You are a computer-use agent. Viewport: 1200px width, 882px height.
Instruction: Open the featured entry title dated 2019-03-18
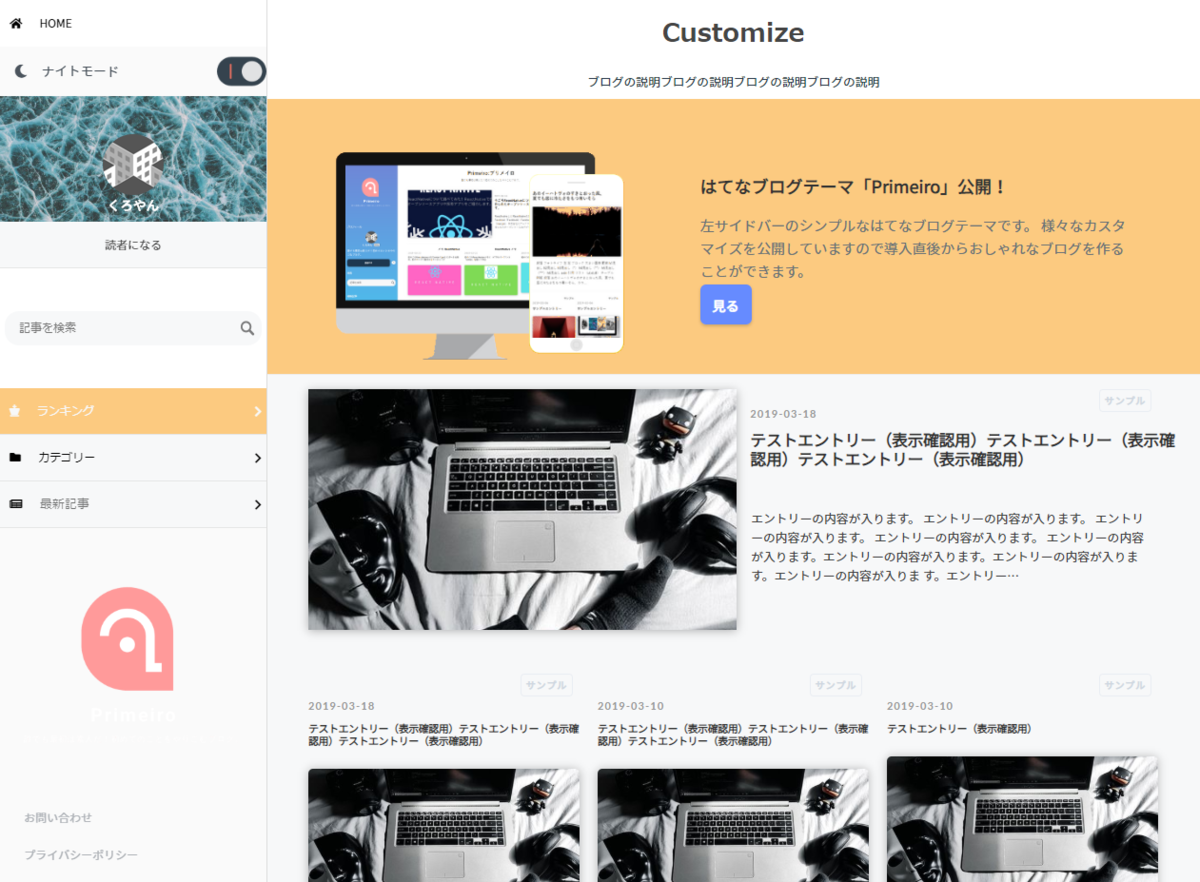962,450
